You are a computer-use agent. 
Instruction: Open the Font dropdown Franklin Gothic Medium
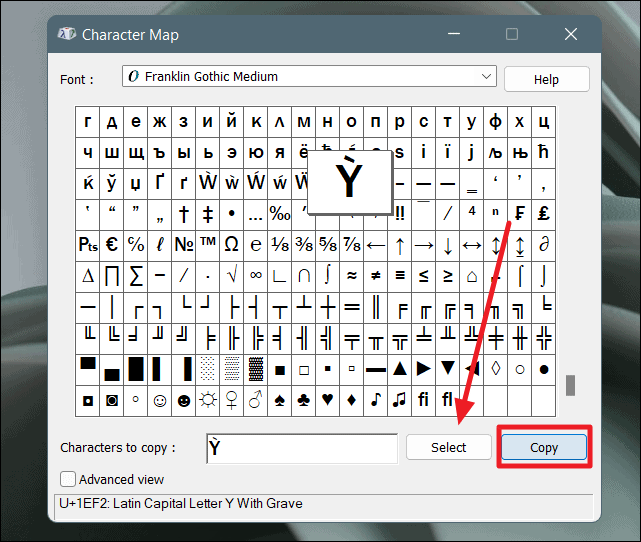click(309, 76)
